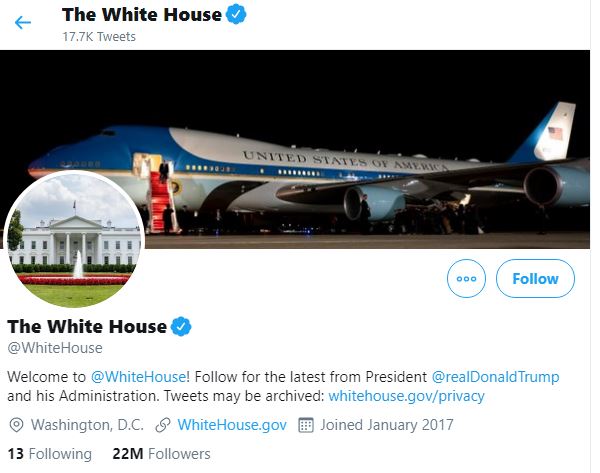The height and width of the screenshot is (473, 600).
Task: View the 22M Followers list
Action: click(162, 454)
